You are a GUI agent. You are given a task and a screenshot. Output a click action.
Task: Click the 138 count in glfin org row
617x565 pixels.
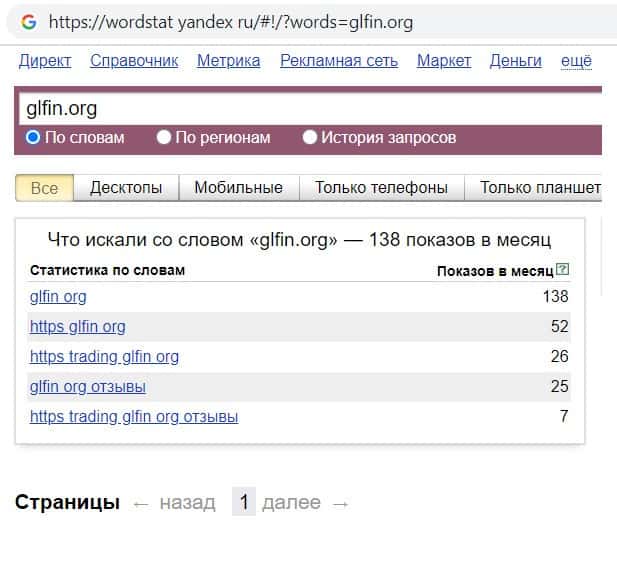[555, 296]
